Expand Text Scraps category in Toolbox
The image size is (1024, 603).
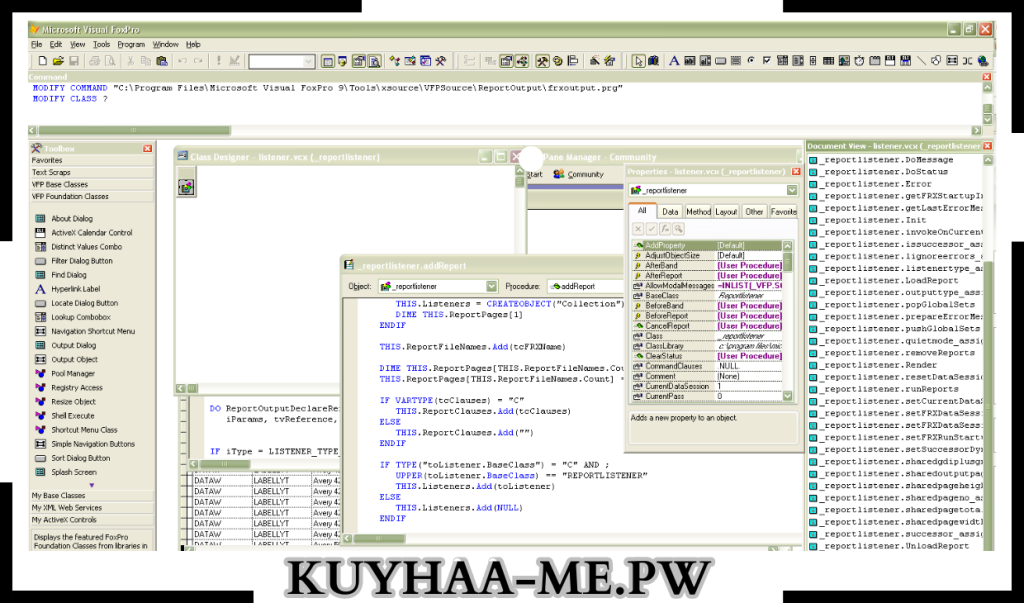(x=91, y=172)
